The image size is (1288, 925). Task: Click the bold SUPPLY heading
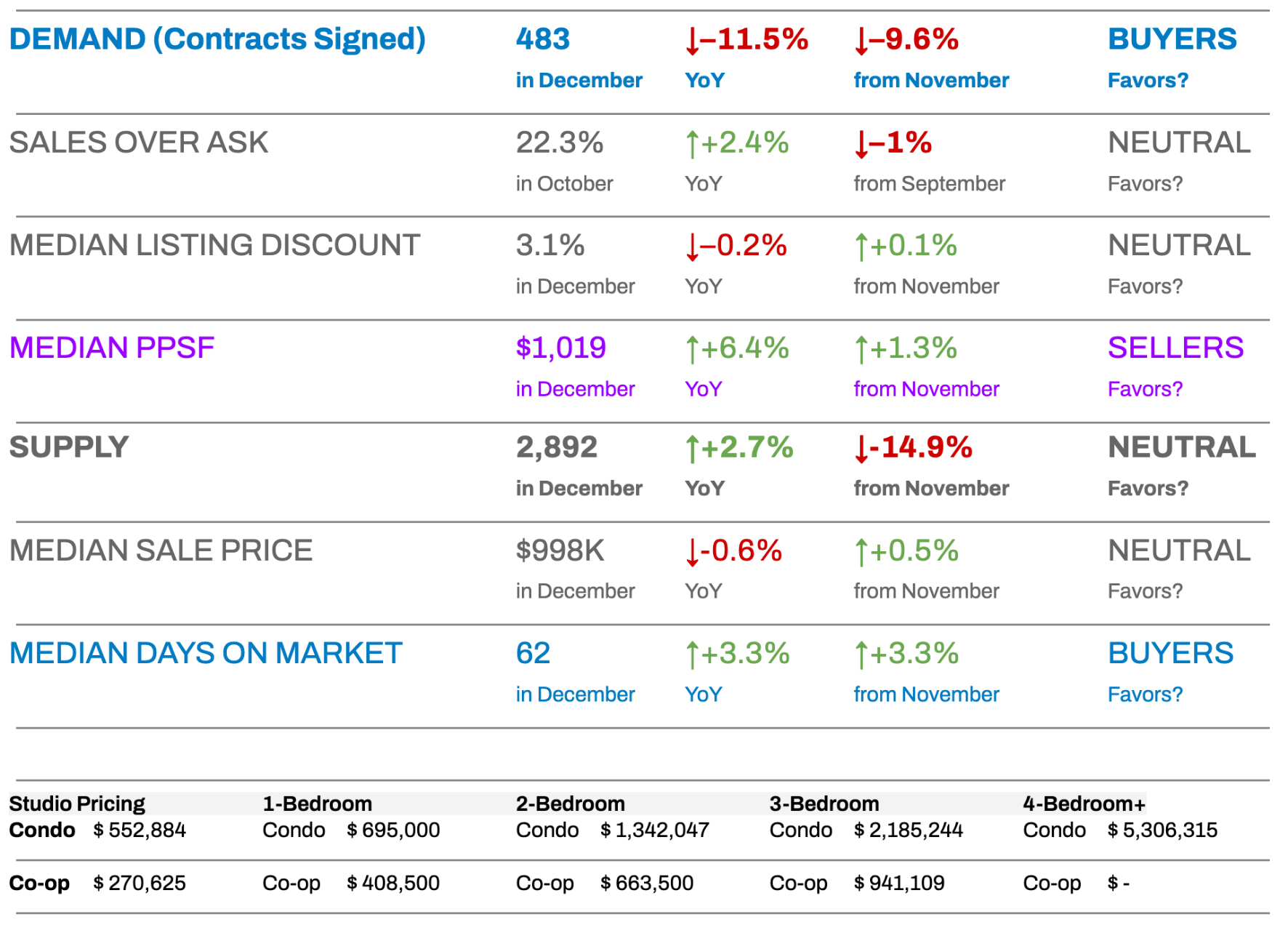[x=69, y=447]
